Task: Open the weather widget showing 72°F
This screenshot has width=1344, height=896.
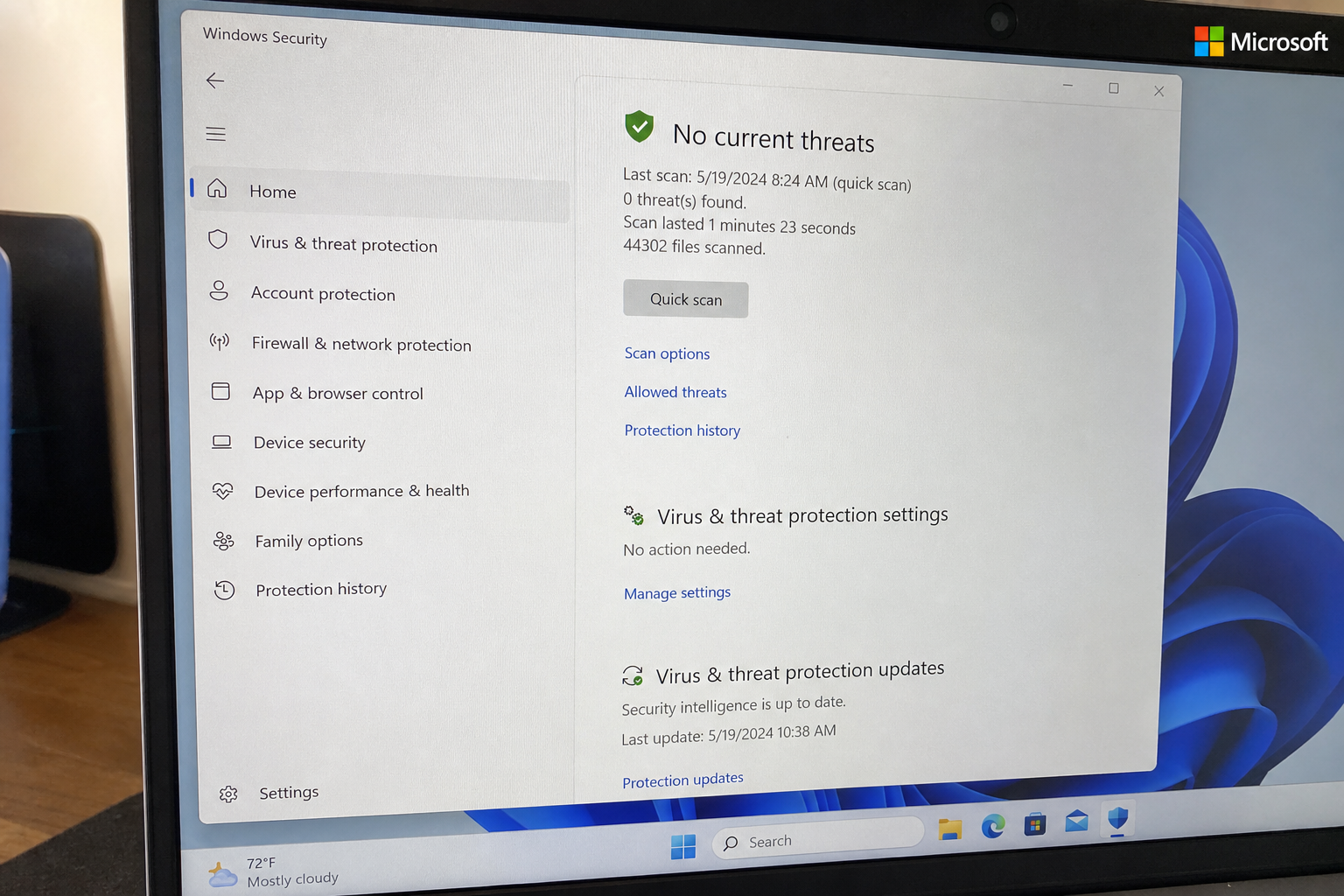Action: pos(273,872)
